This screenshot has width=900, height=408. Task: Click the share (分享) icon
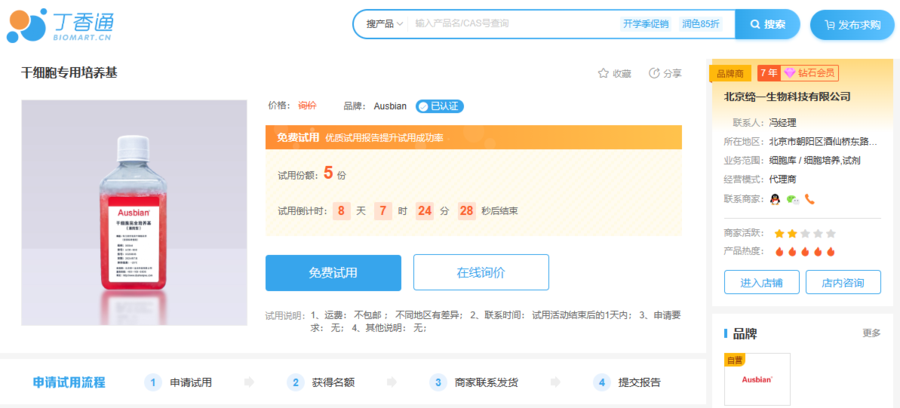tap(655, 73)
